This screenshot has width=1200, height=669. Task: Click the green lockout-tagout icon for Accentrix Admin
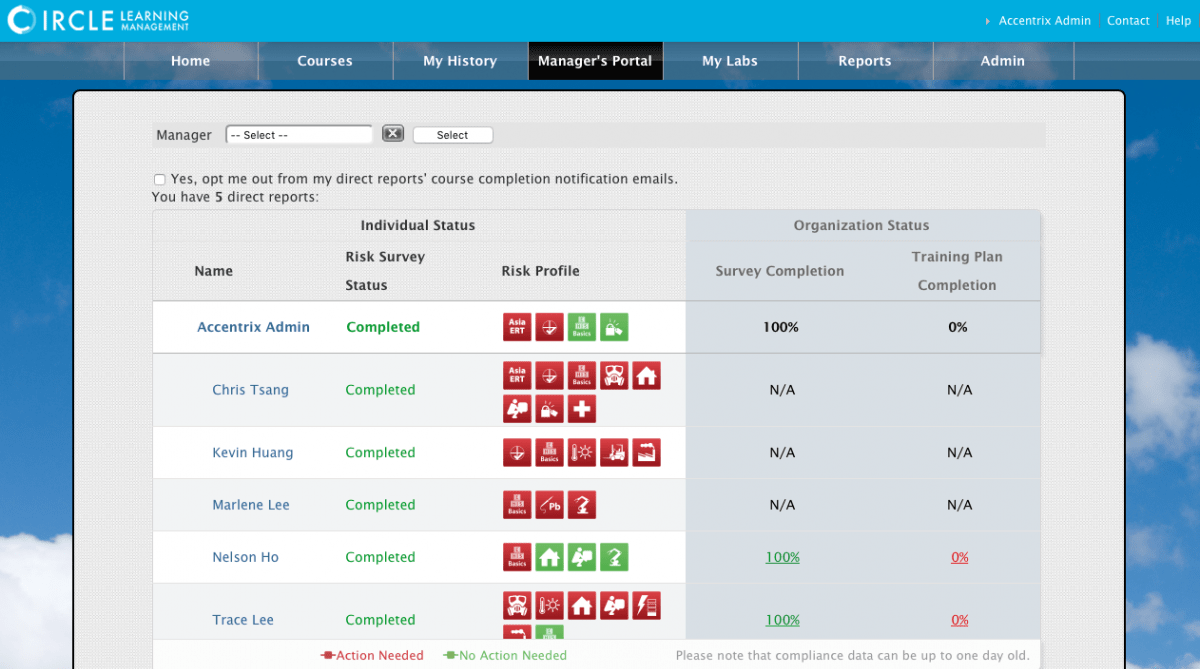click(x=613, y=327)
